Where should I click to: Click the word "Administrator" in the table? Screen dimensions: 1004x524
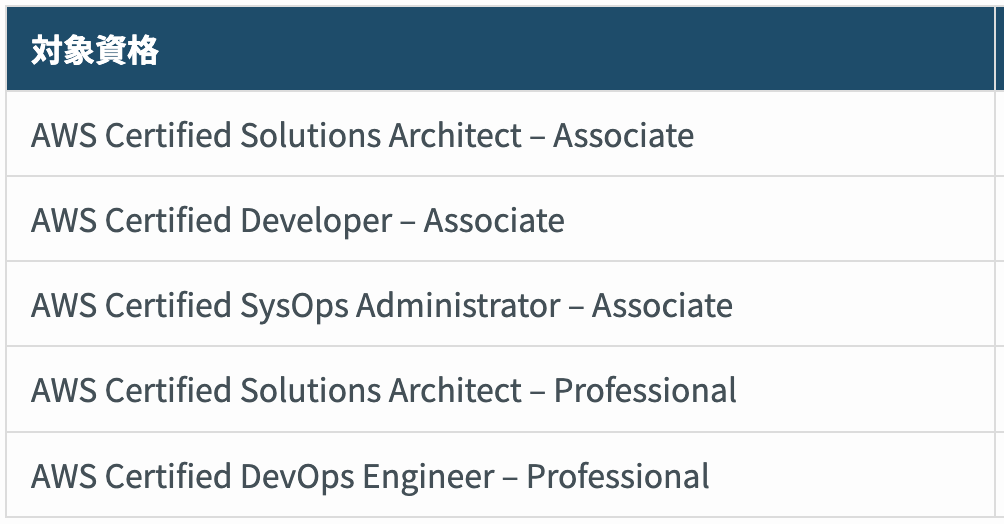tap(458, 305)
